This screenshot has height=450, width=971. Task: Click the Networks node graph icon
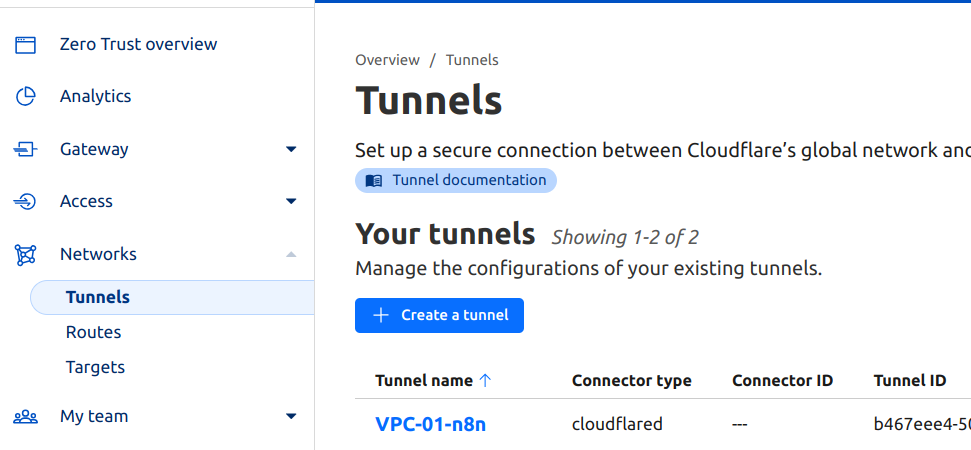25,255
